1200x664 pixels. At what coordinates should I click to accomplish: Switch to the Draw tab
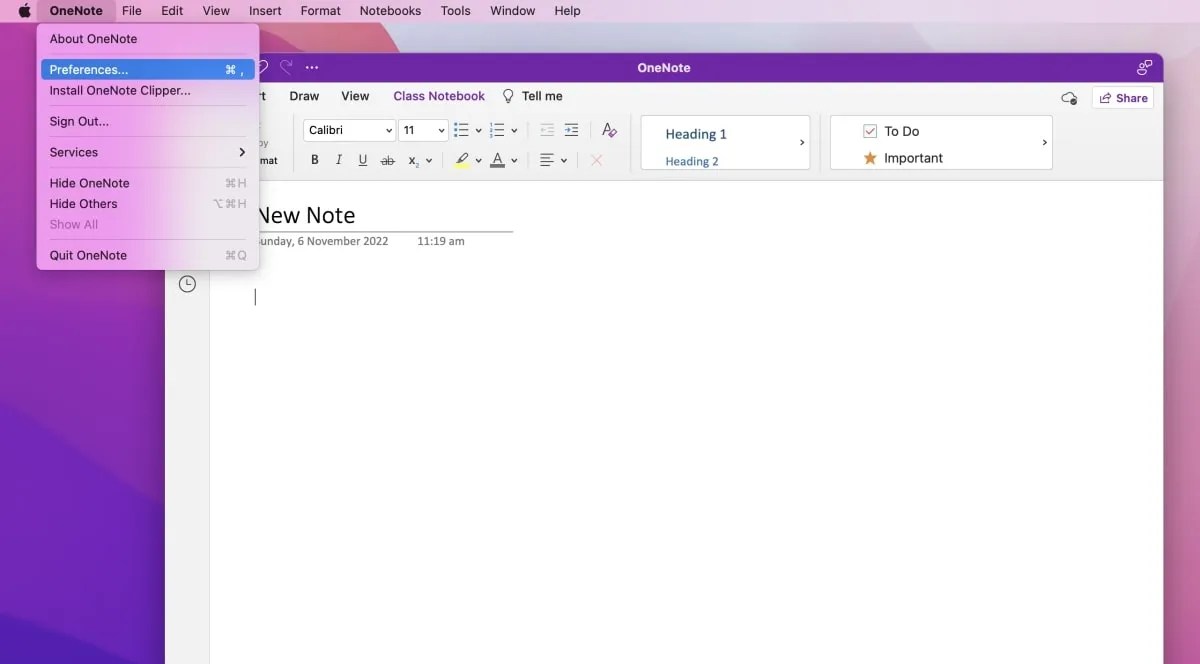click(304, 96)
